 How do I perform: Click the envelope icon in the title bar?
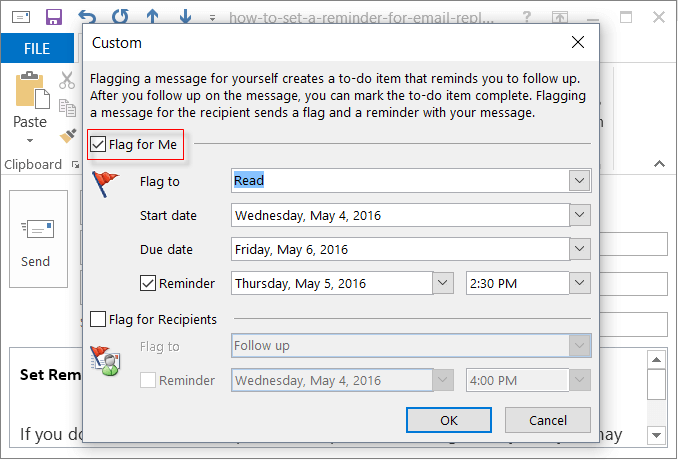(21, 17)
